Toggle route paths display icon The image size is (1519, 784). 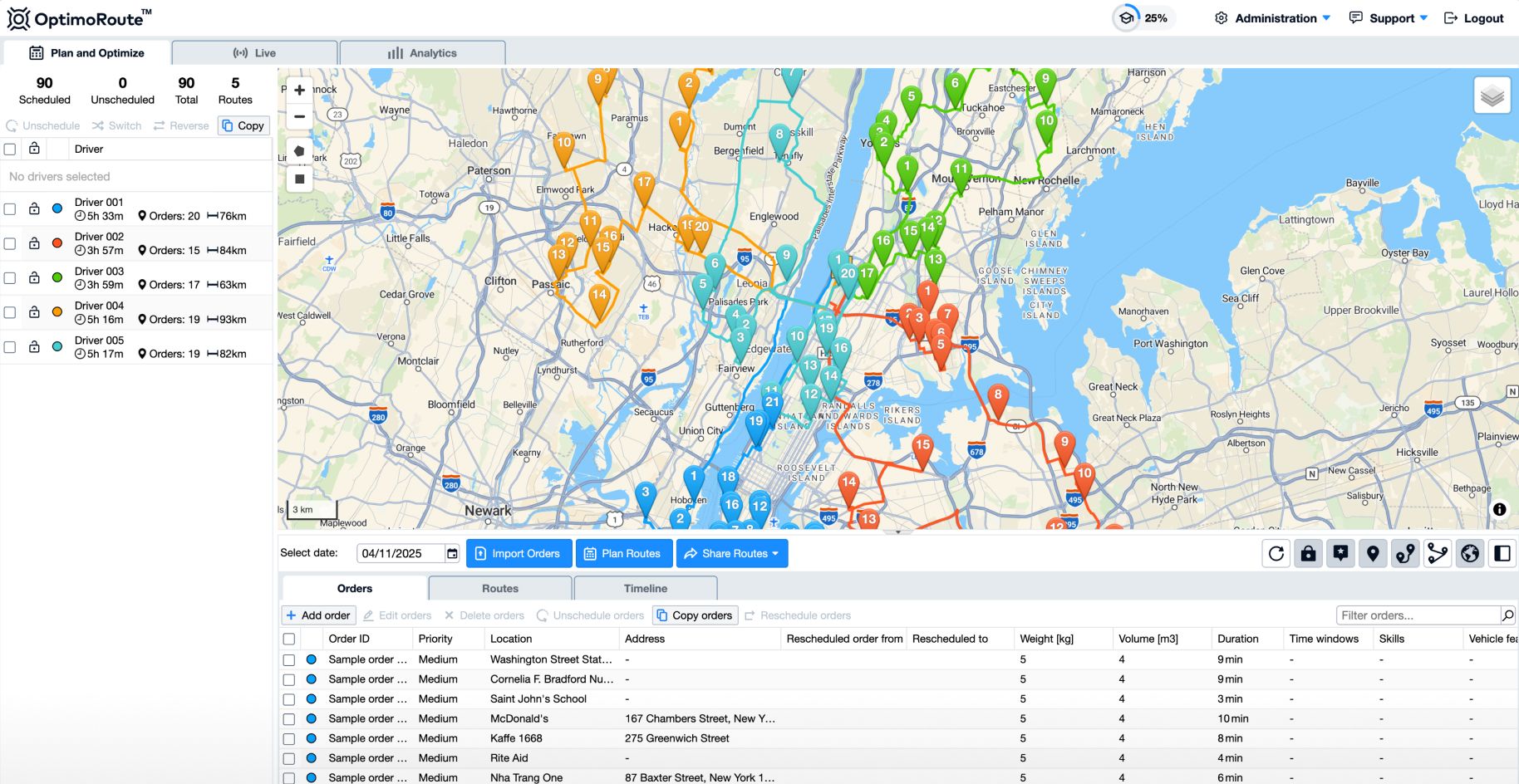pos(1405,554)
